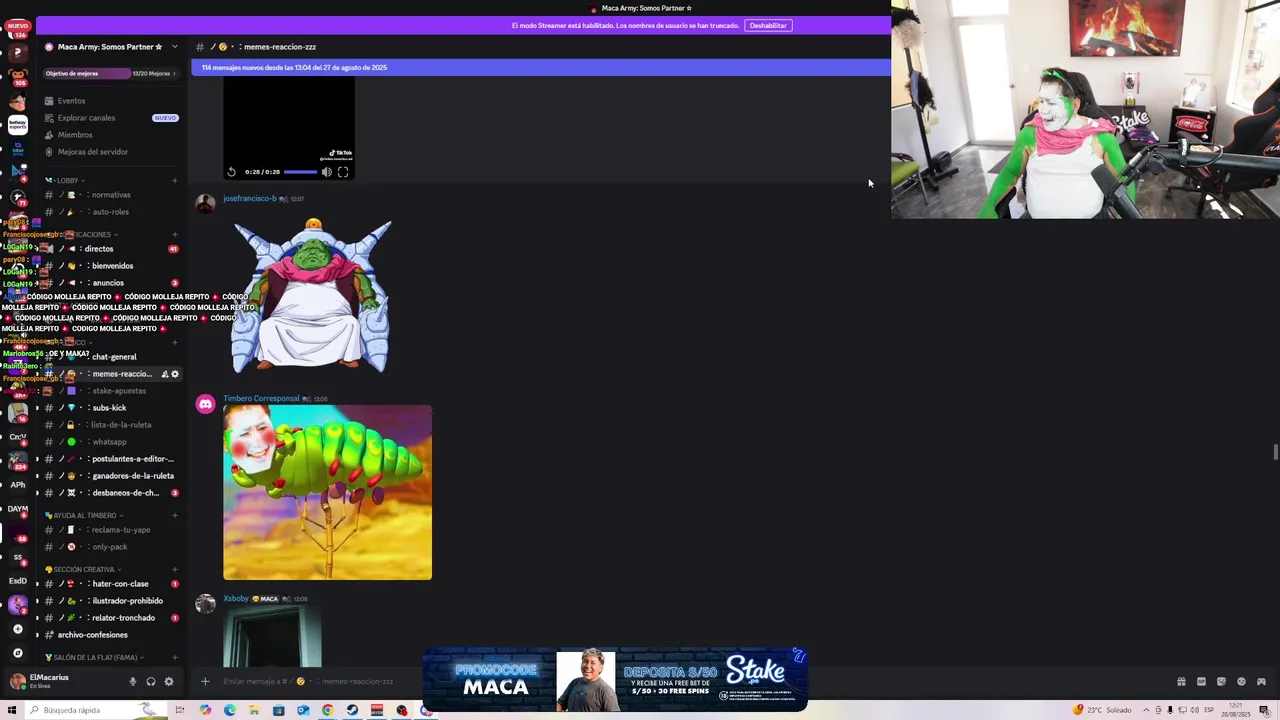The height and width of the screenshot is (720, 1280).
Task: Open the S$ server icon
Action: (x=18, y=557)
